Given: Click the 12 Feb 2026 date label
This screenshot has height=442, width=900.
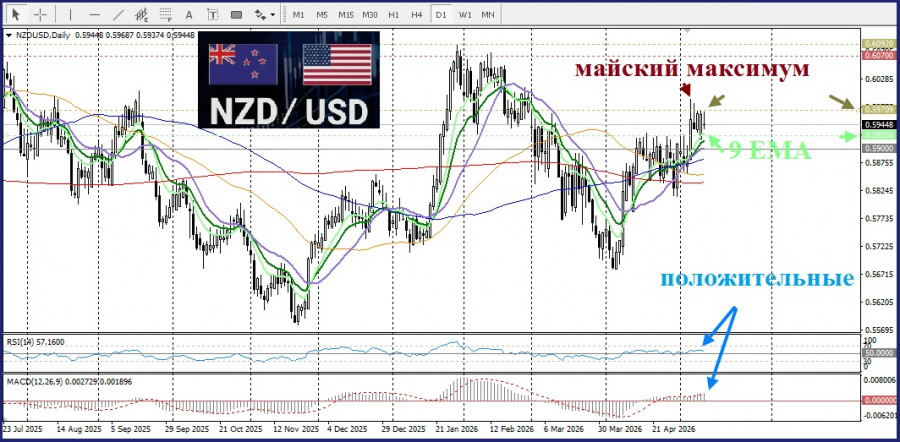Looking at the screenshot, I should pyautogui.click(x=514, y=429).
